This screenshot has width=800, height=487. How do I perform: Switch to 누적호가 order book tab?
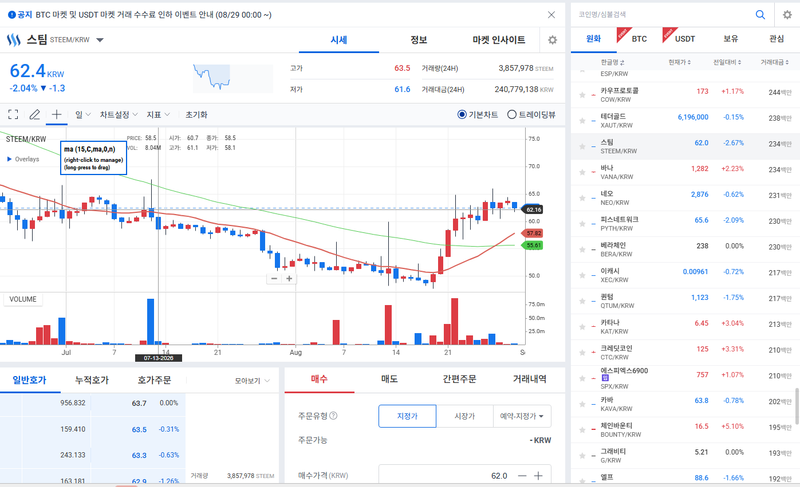[x=92, y=380]
